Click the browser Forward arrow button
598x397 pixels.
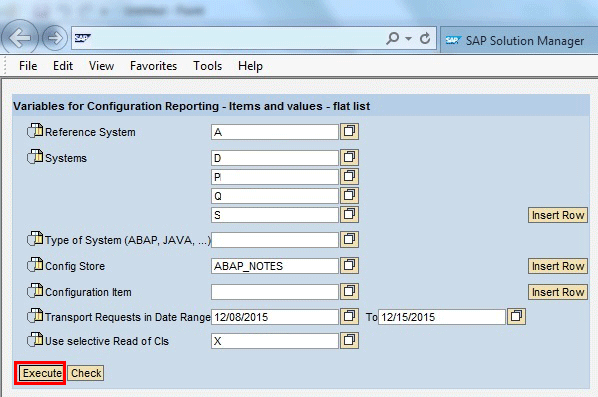pyautogui.click(x=55, y=38)
